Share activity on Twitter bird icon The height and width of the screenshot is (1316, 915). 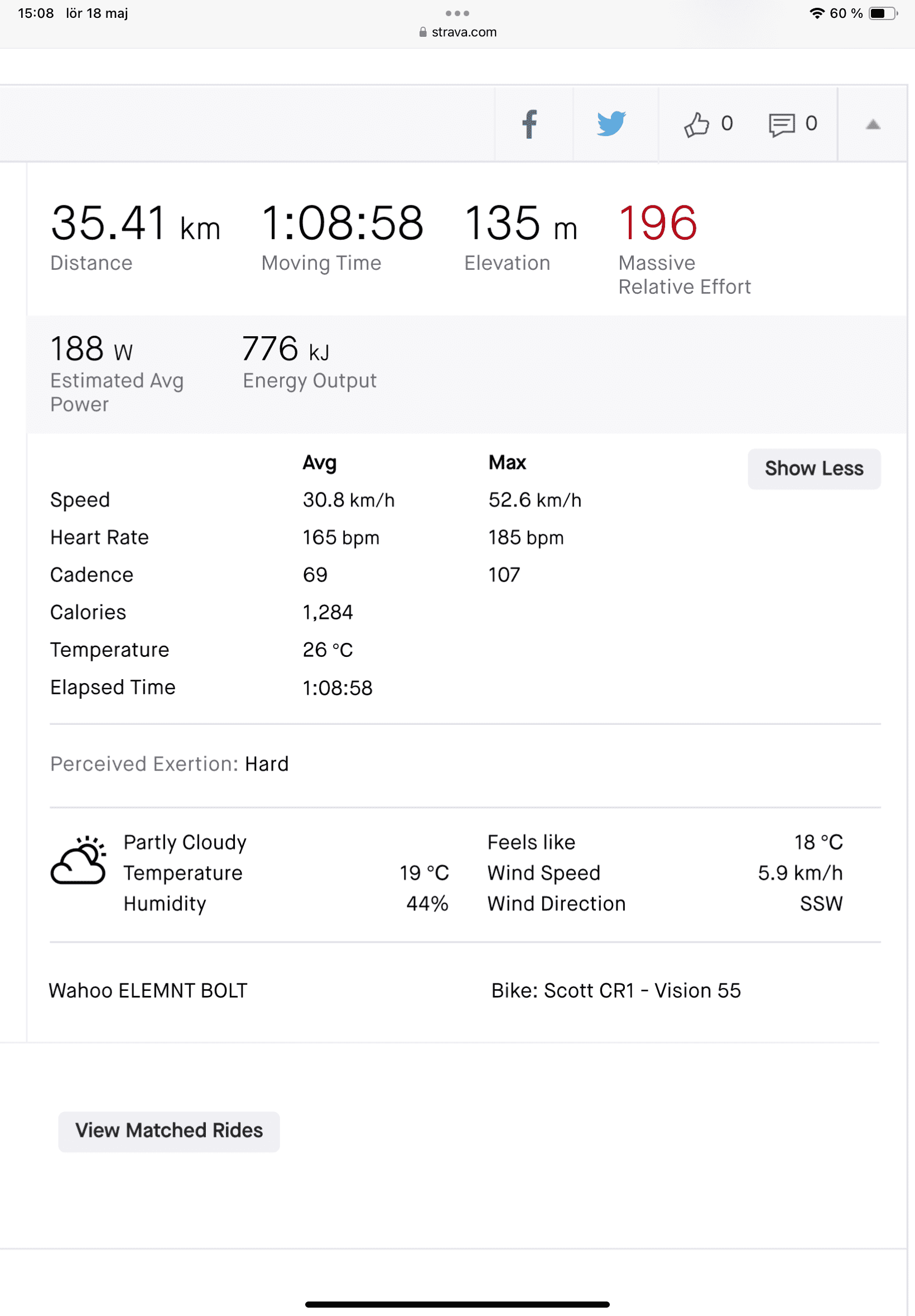point(611,124)
